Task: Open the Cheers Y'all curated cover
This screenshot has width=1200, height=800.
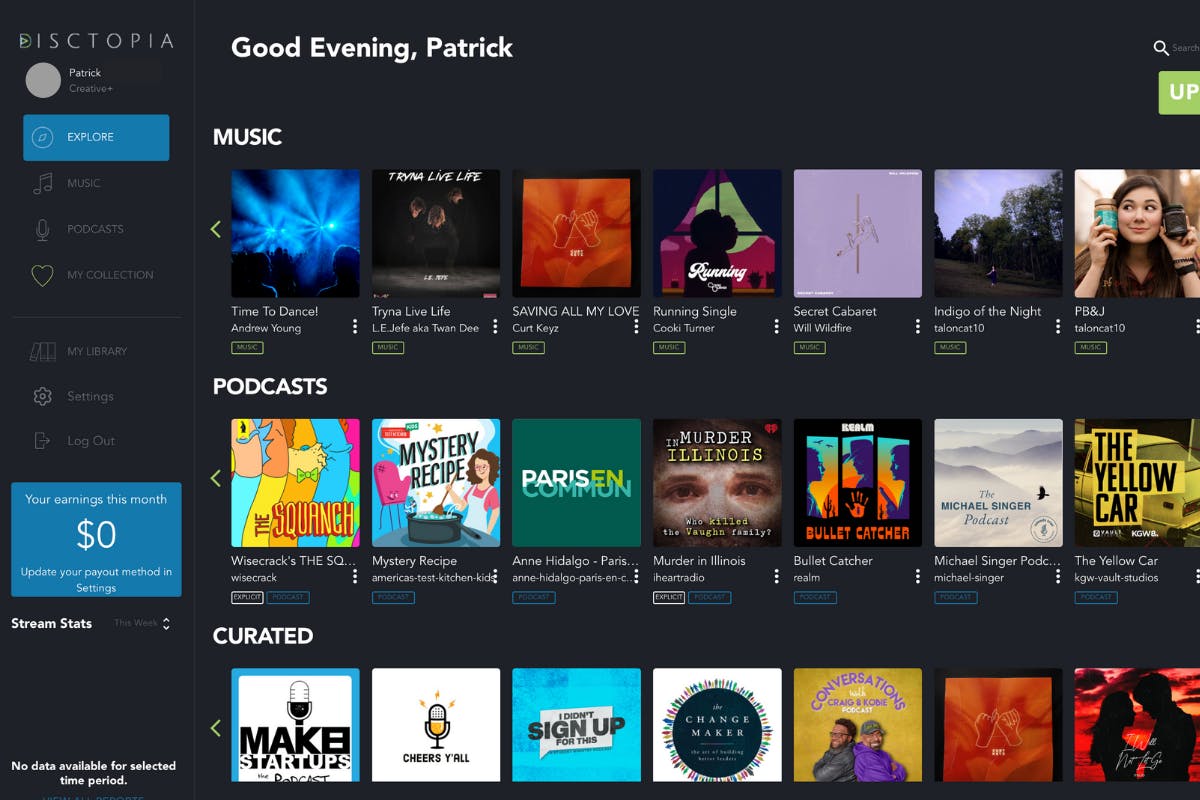Action: (x=436, y=725)
